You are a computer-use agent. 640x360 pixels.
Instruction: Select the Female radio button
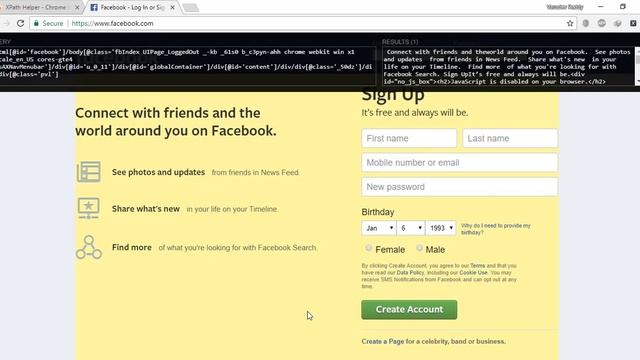pos(369,248)
